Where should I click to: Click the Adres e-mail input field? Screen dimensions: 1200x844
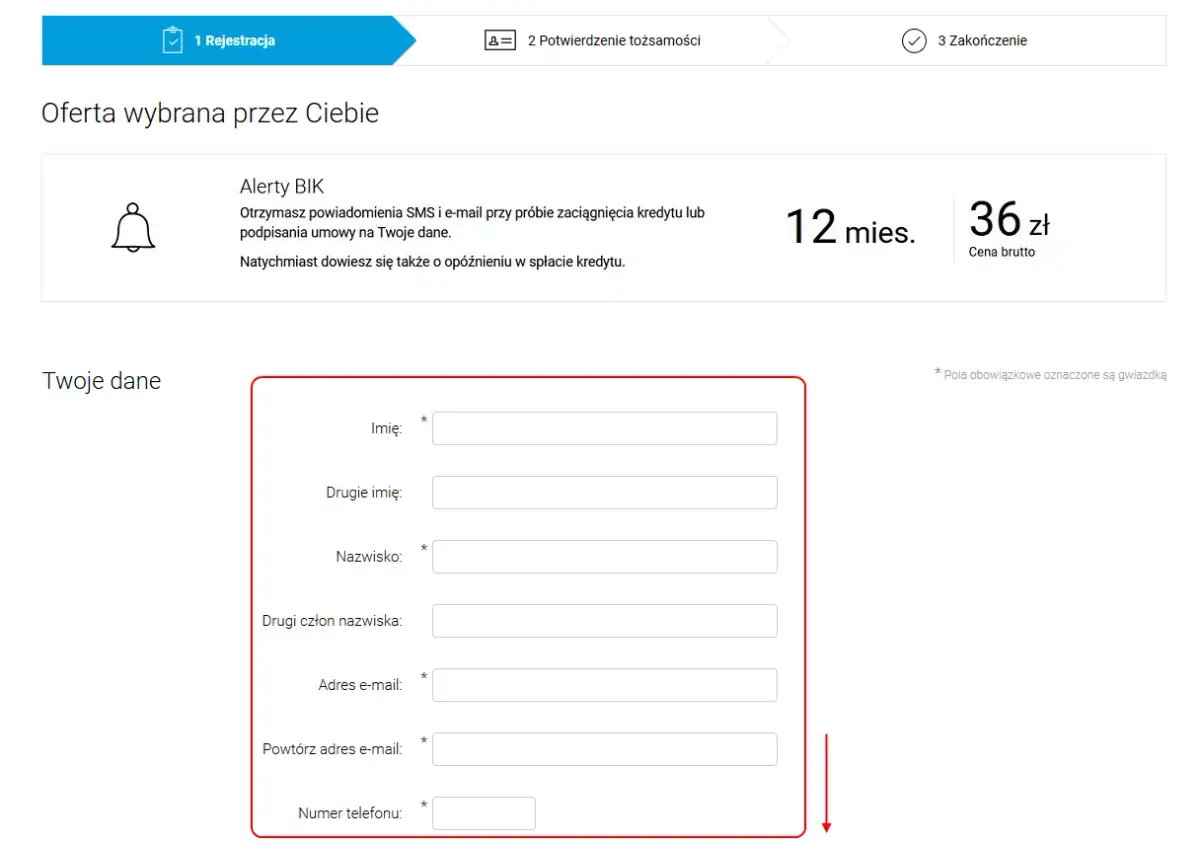604,684
